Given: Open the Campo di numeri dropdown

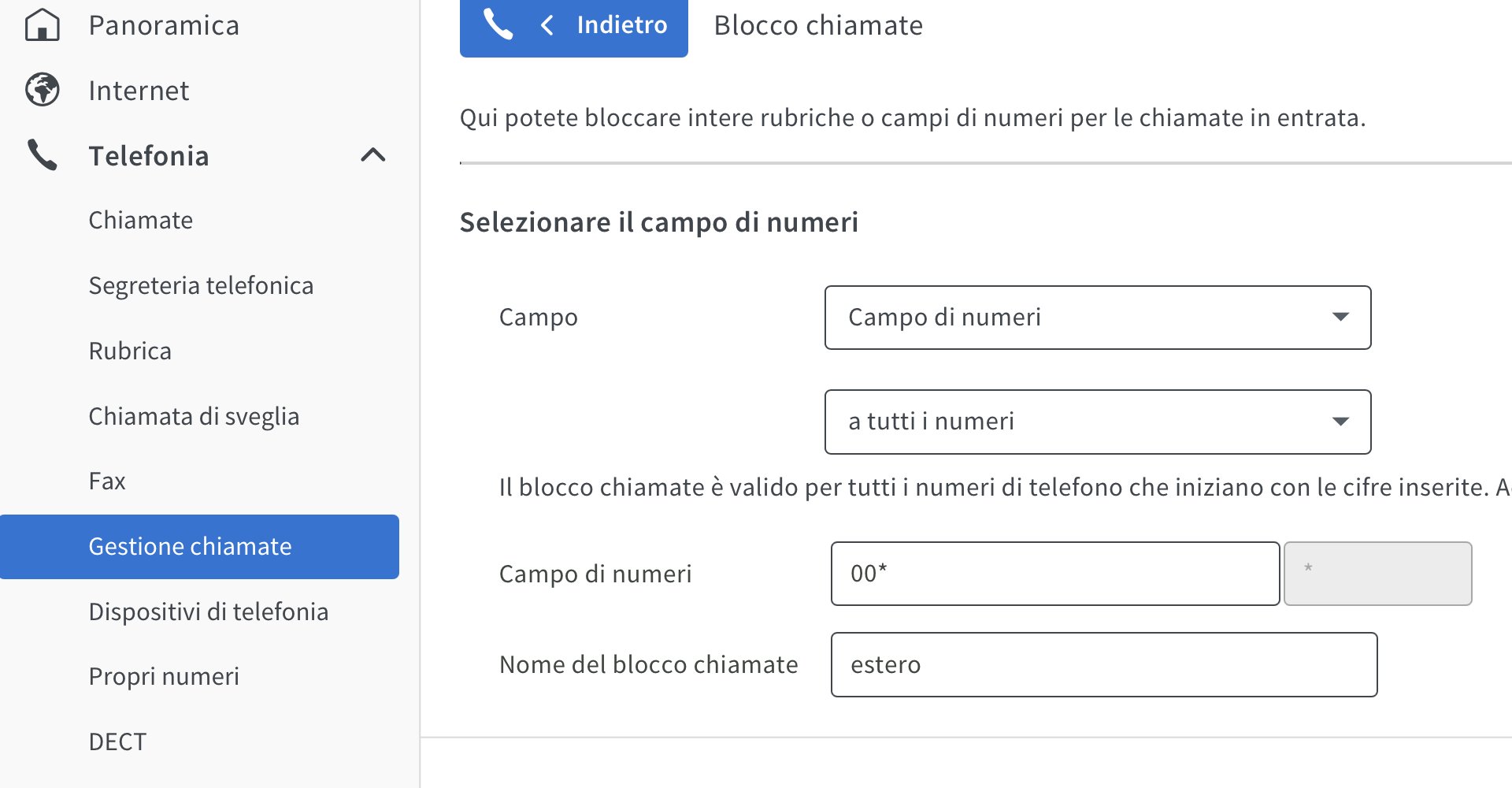Looking at the screenshot, I should pos(1097,318).
